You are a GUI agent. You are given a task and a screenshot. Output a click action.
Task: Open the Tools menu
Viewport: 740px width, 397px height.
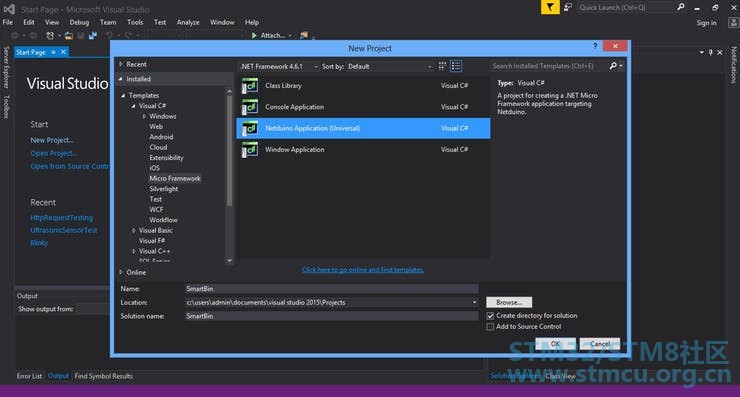tap(135, 22)
